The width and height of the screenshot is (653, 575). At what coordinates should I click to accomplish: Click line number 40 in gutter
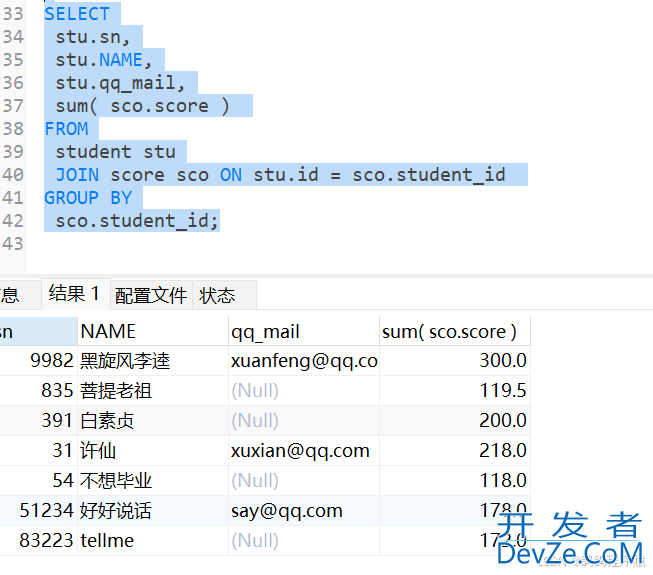(x=13, y=174)
